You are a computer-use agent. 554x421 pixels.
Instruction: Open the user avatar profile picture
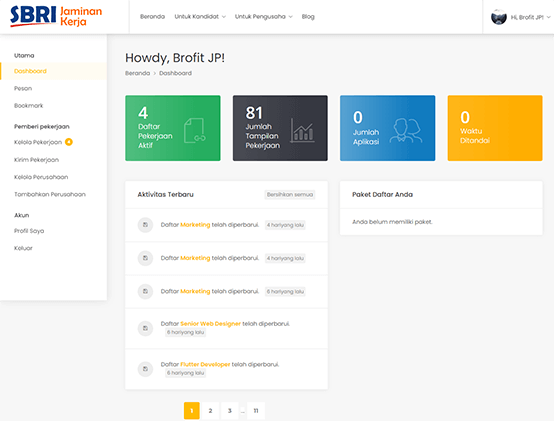(499, 17)
